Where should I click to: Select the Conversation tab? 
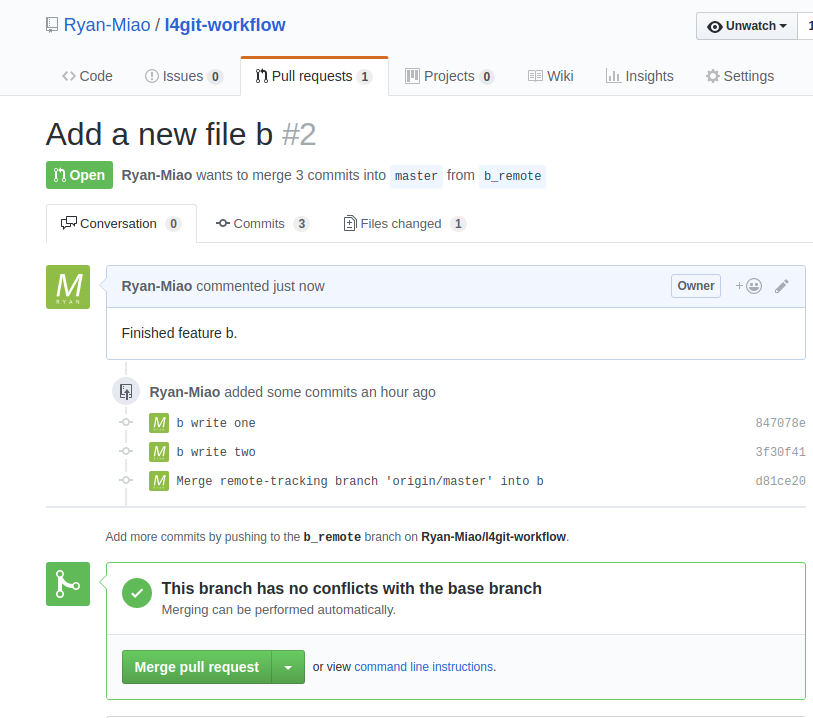click(121, 223)
